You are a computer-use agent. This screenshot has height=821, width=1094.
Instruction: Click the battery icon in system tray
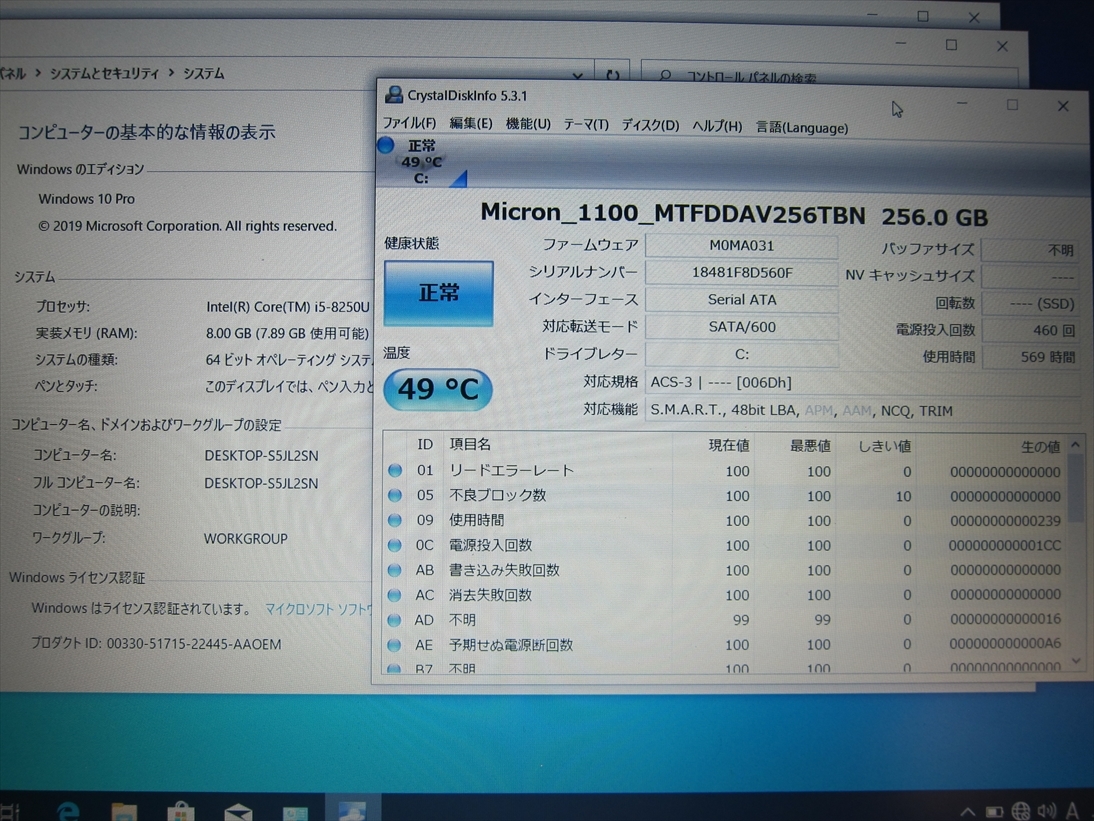point(995,812)
